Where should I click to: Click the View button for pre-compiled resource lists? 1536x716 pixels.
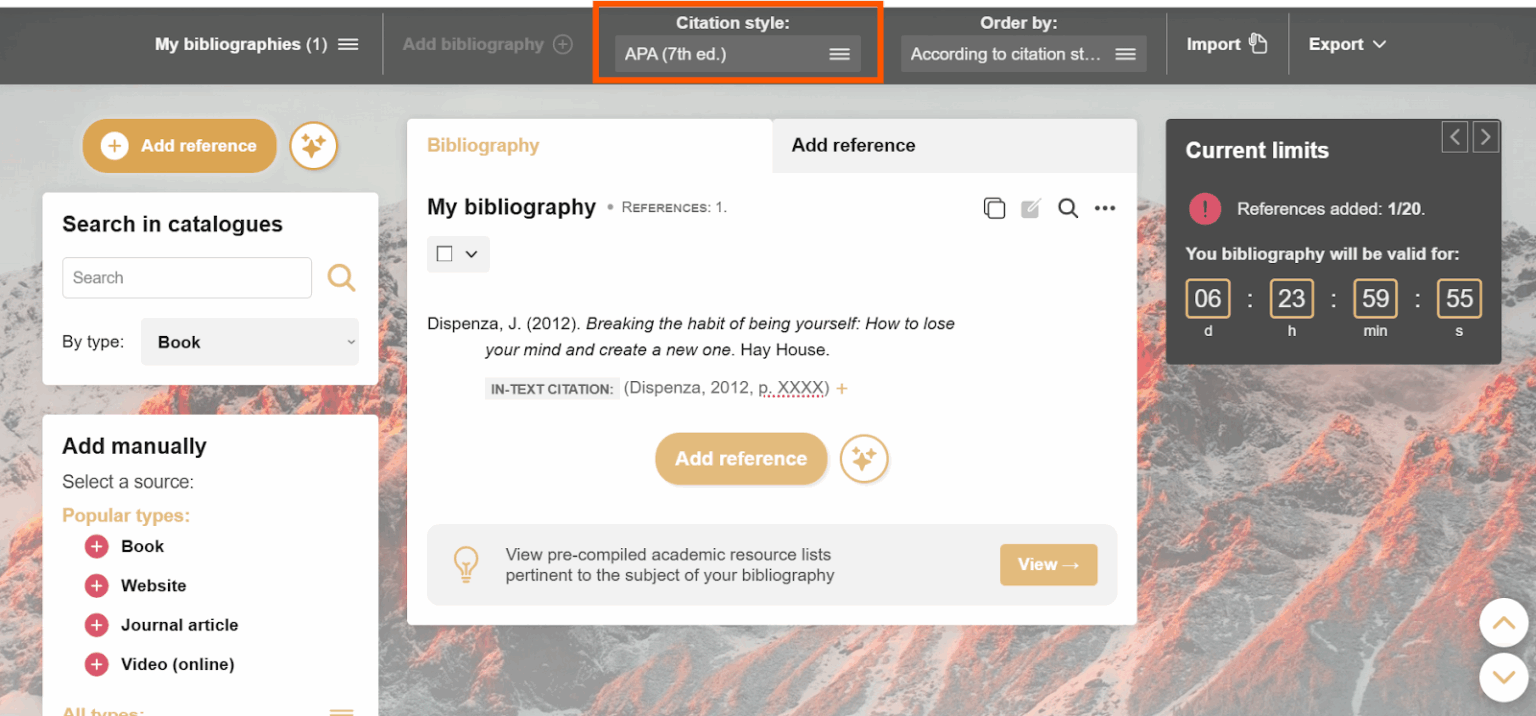(x=1048, y=564)
